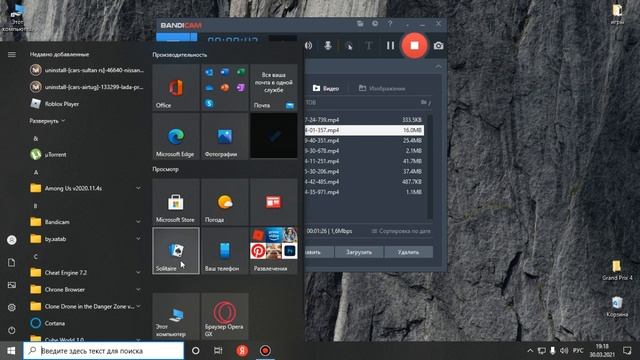
Task: Open the Этот компьютер start tile
Action: (176, 316)
